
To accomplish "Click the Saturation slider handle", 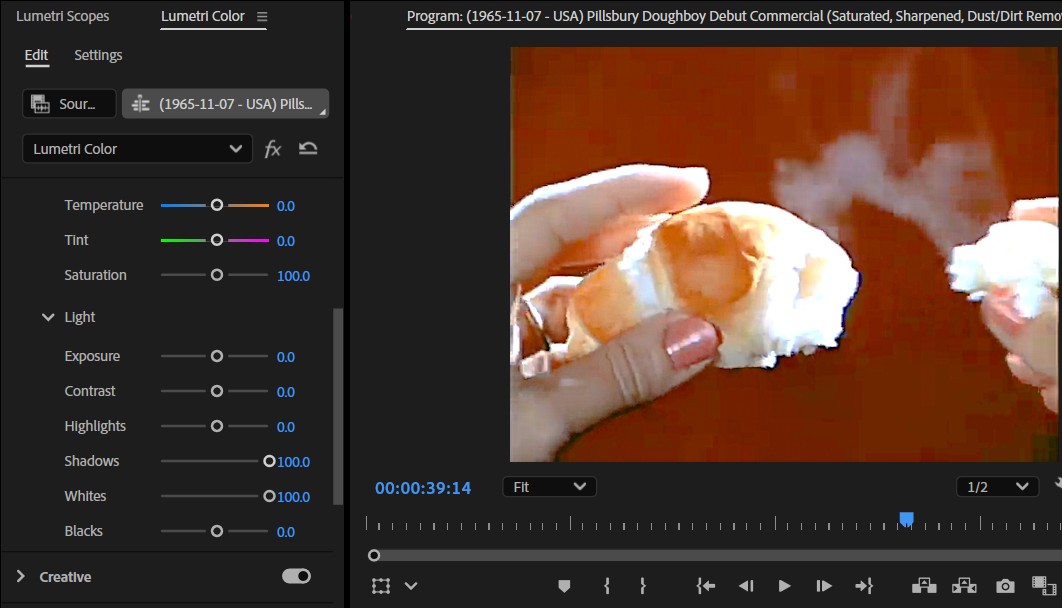I will point(217,275).
